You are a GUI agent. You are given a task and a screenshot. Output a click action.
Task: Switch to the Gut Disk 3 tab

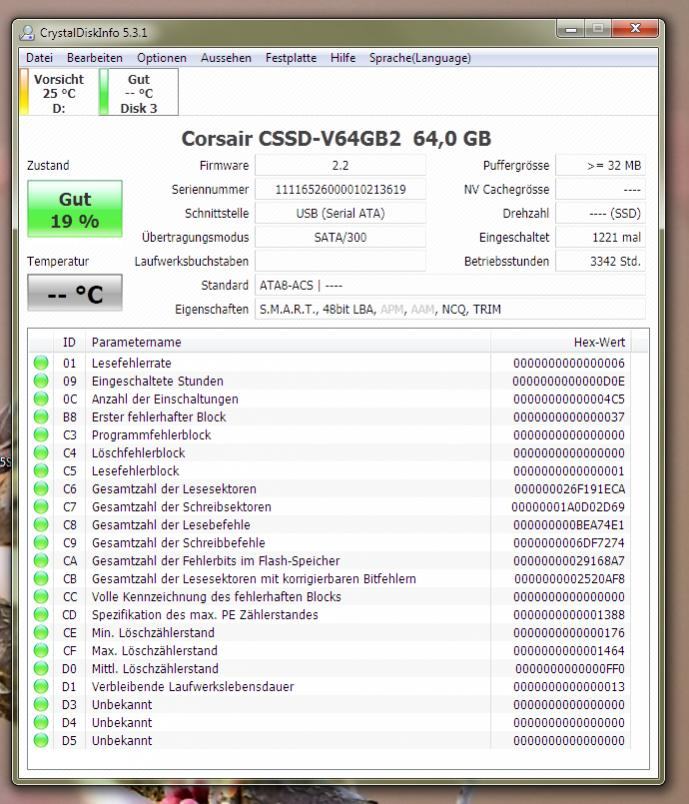[x=139, y=93]
